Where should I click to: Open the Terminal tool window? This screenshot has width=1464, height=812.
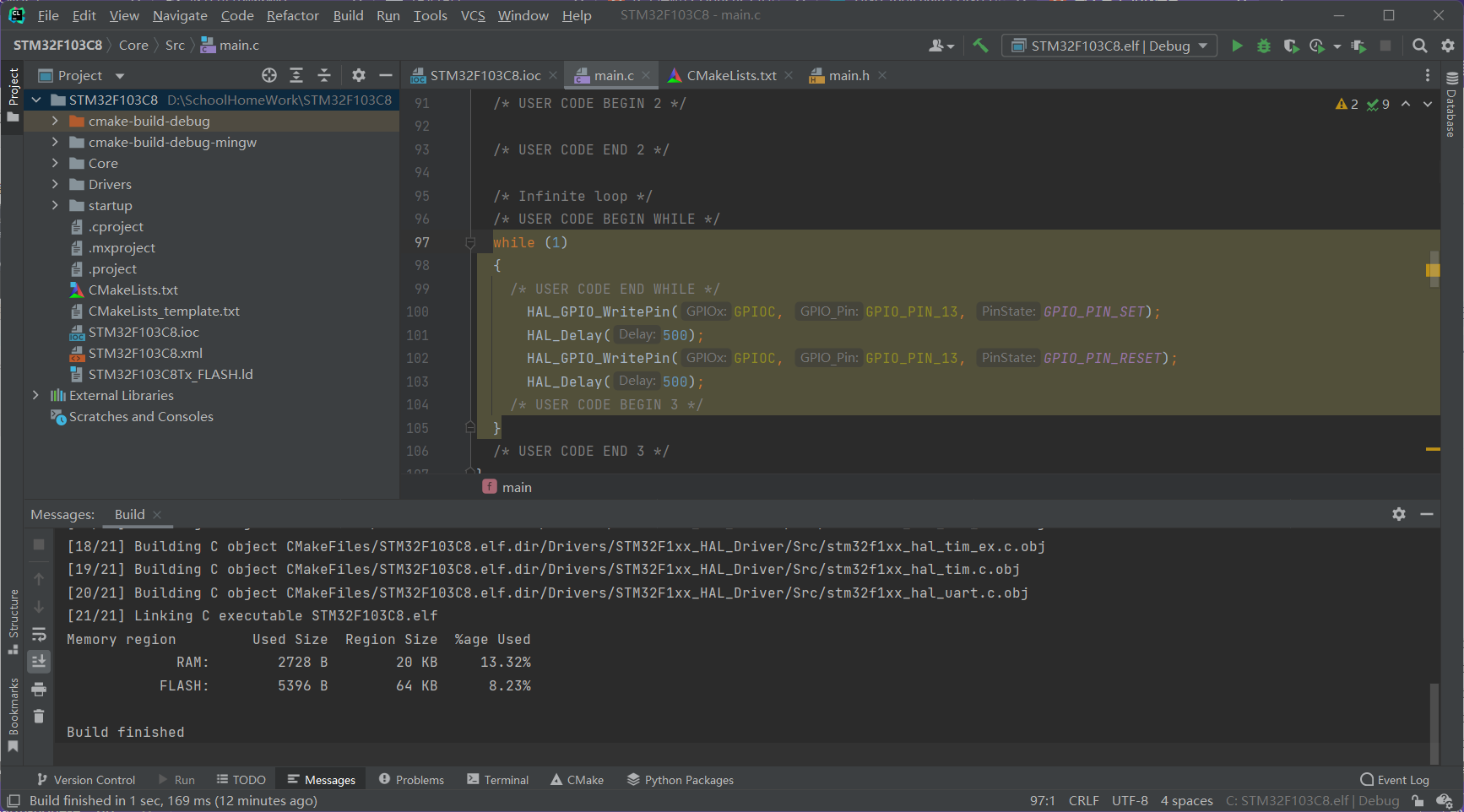[x=498, y=780]
